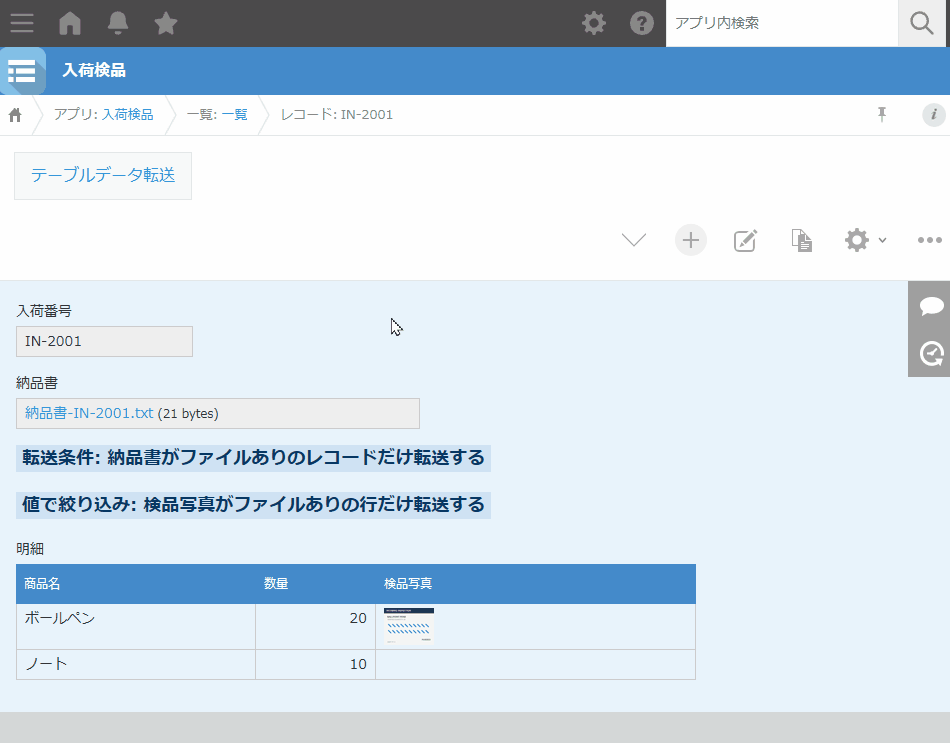Go to the portal home icon
Viewport: 950px width, 743px height.
[70, 23]
